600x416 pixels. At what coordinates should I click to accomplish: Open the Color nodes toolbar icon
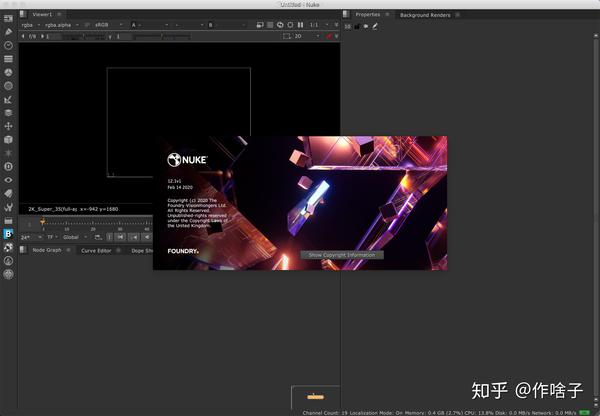[8, 72]
